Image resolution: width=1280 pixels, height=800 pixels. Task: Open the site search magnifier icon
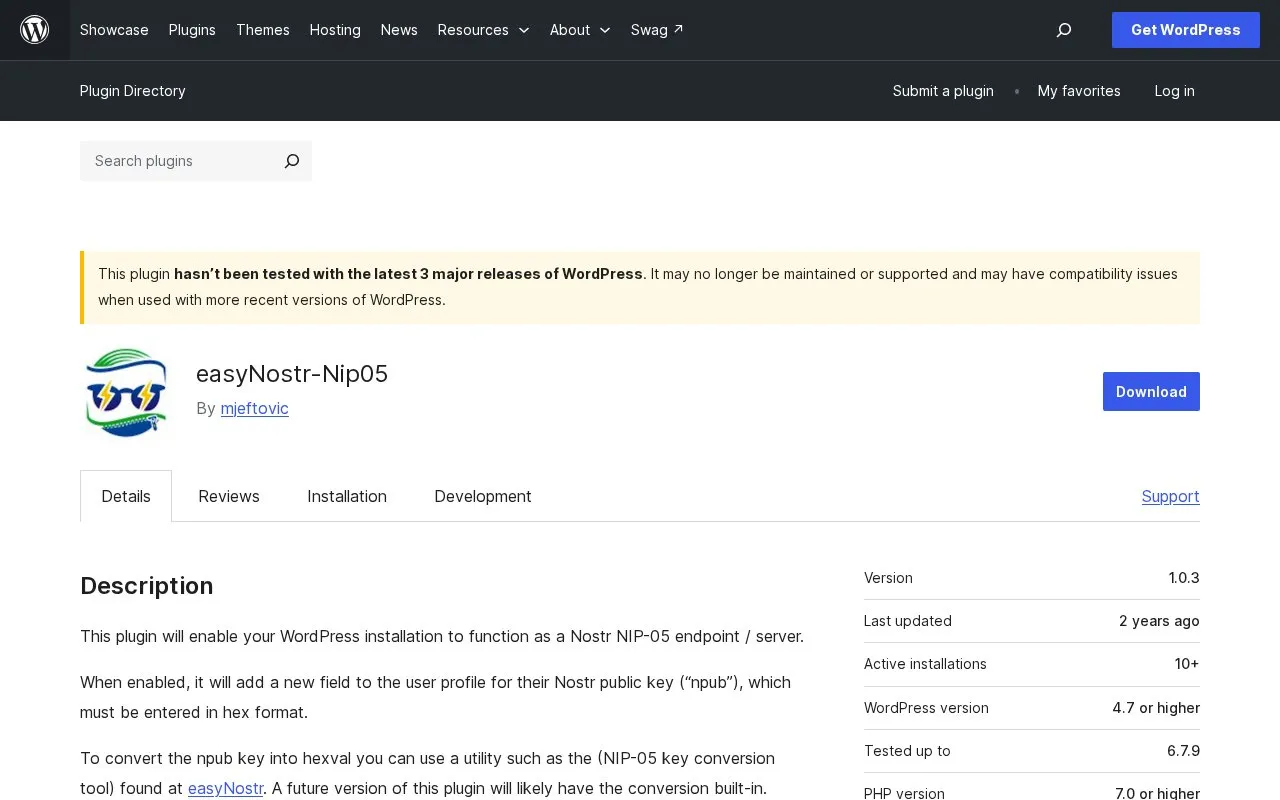(1064, 30)
